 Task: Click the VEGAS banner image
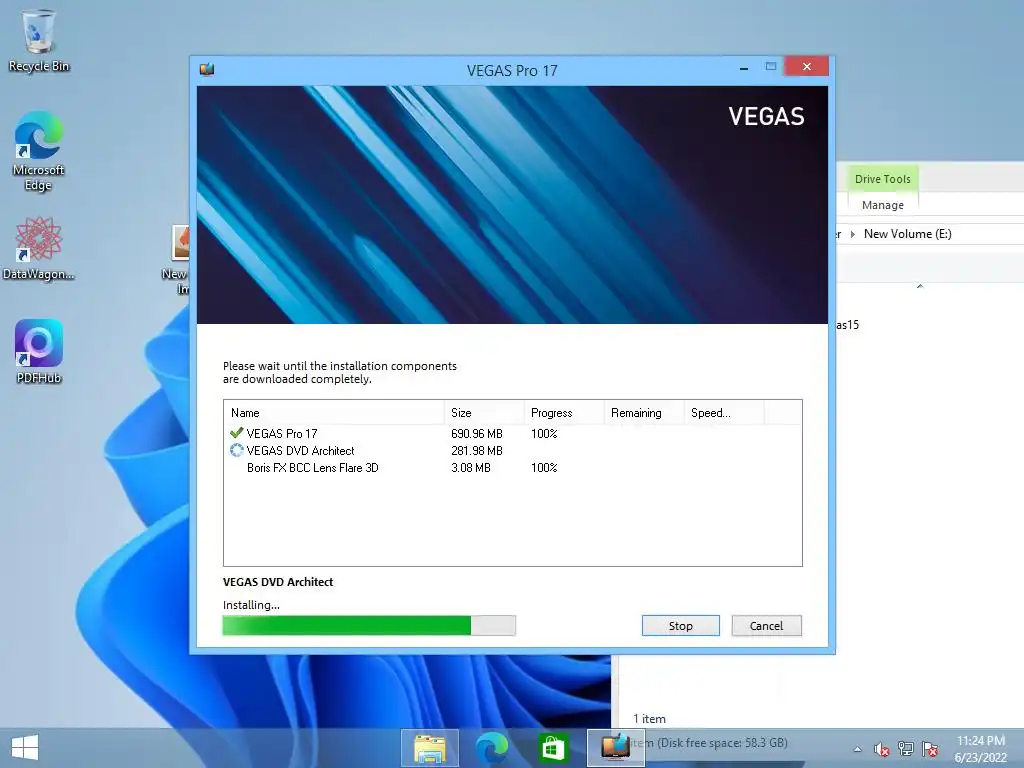512,204
